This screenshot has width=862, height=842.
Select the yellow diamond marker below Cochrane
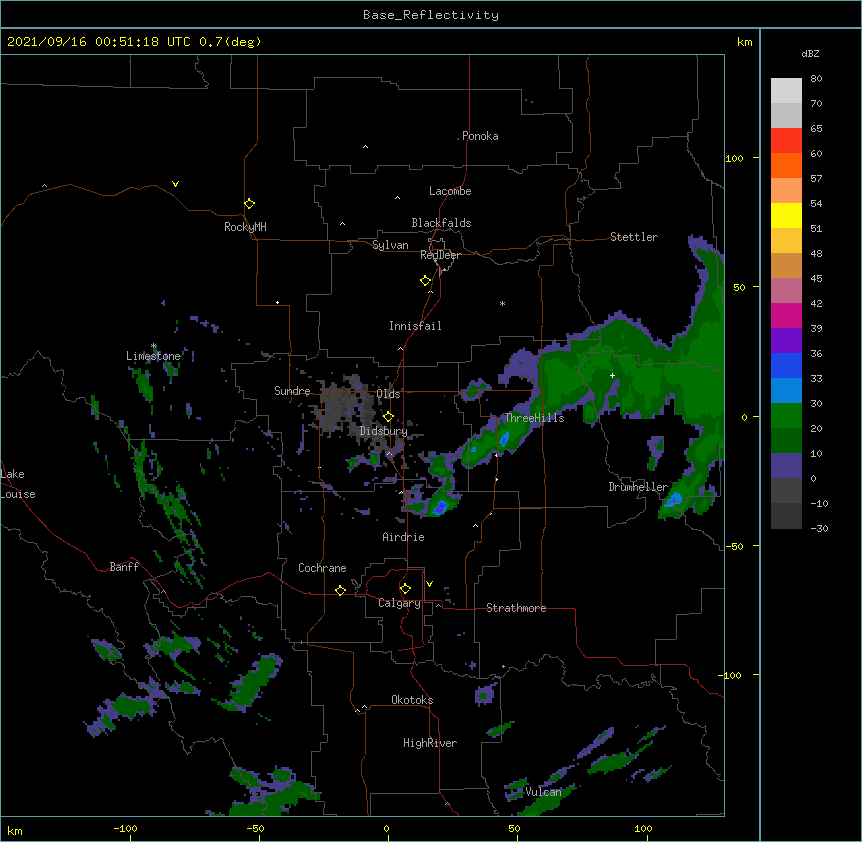pyautogui.click(x=340, y=590)
